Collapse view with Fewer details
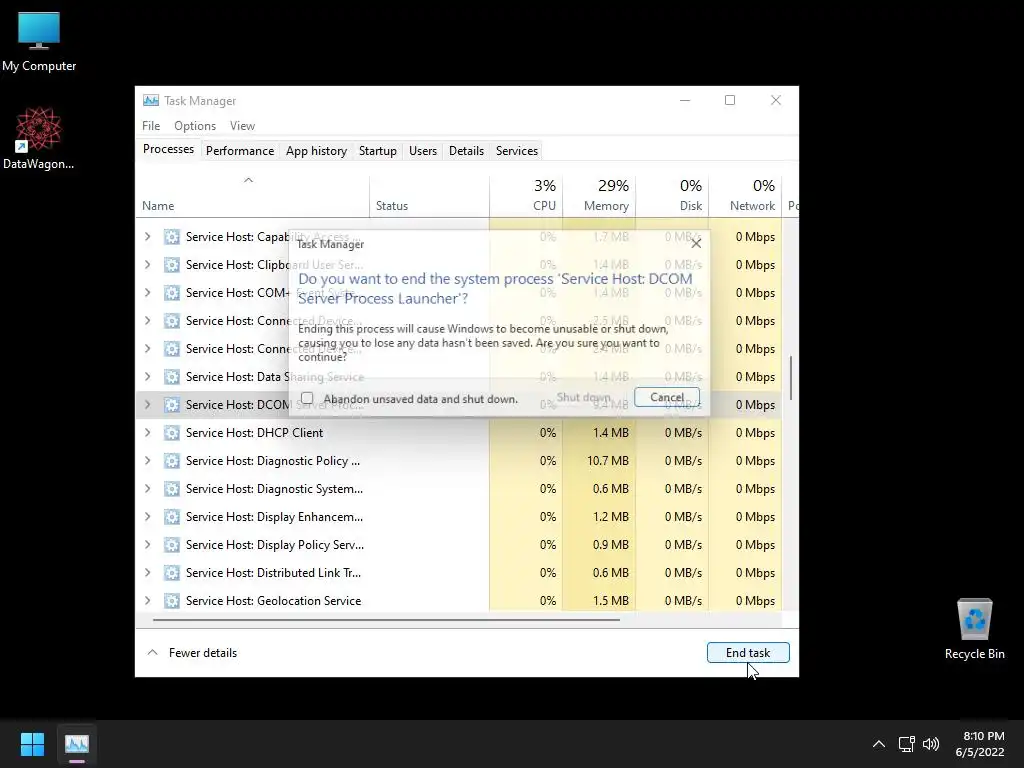This screenshot has height=768, width=1024. tap(192, 652)
